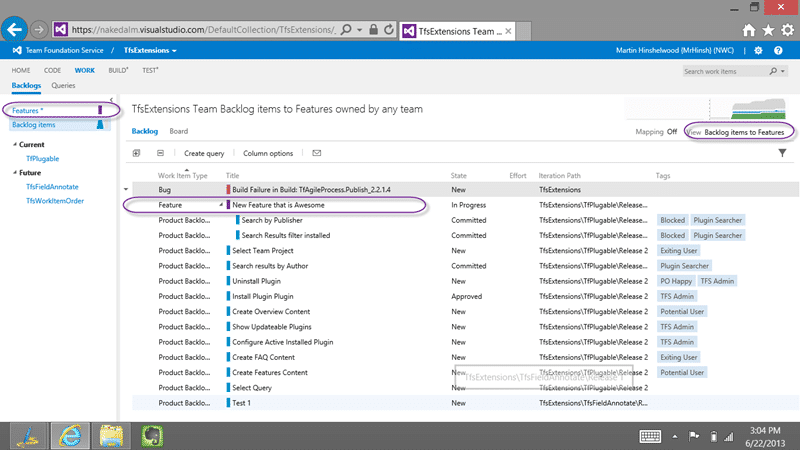Click the network signal tray icon
The image size is (800, 450).
[729, 436]
